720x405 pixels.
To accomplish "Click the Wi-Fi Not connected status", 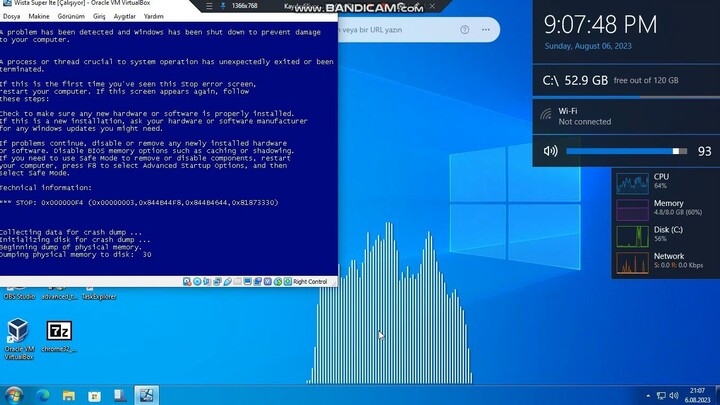I will (x=585, y=122).
